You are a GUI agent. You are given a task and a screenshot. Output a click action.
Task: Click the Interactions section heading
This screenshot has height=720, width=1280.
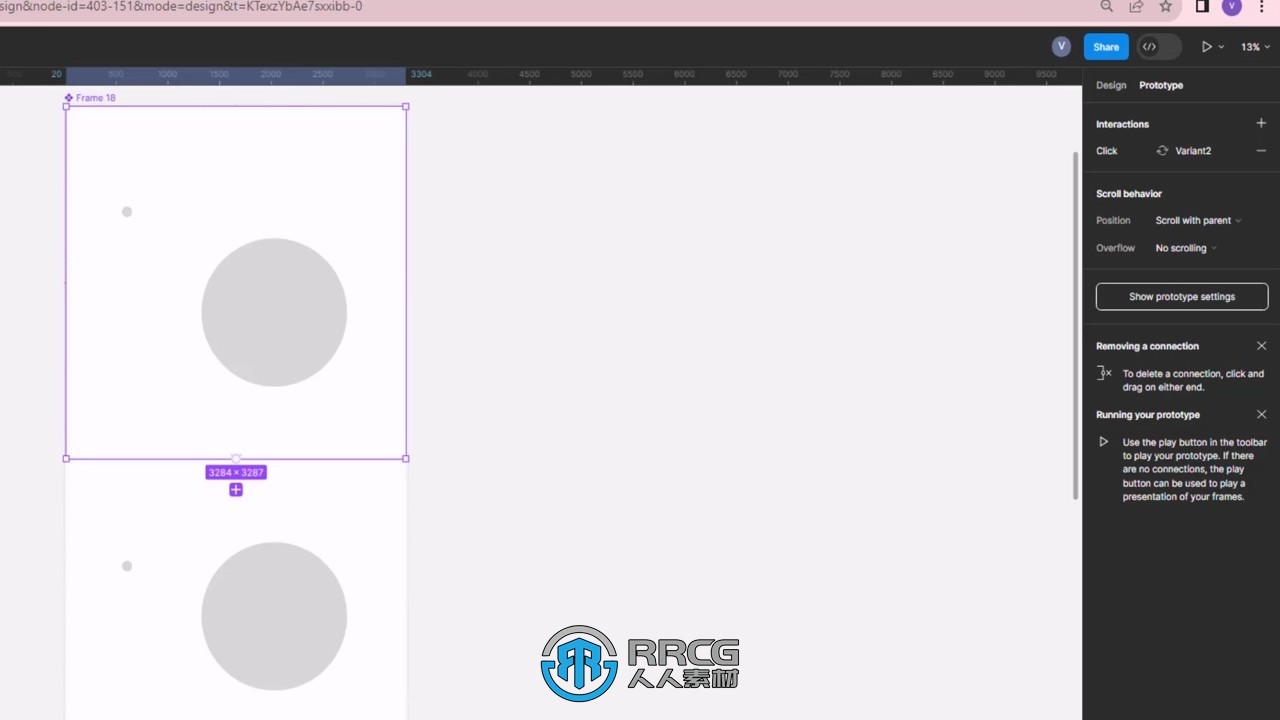coord(1122,124)
